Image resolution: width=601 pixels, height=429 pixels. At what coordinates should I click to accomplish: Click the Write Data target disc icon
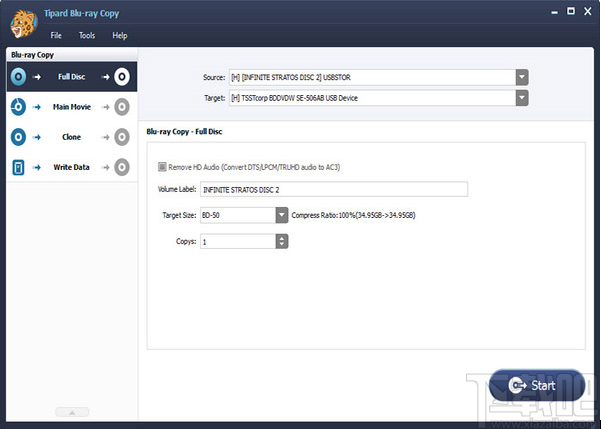point(122,167)
